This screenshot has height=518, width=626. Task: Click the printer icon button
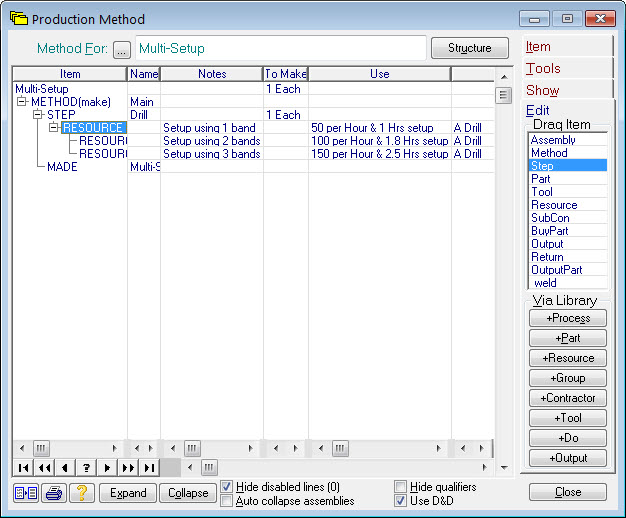coord(53,493)
